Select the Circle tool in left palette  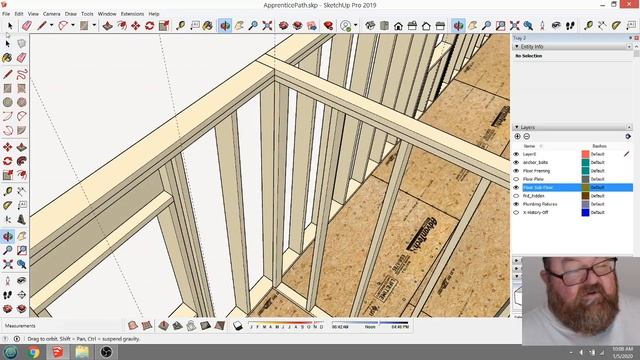[x=7, y=102]
